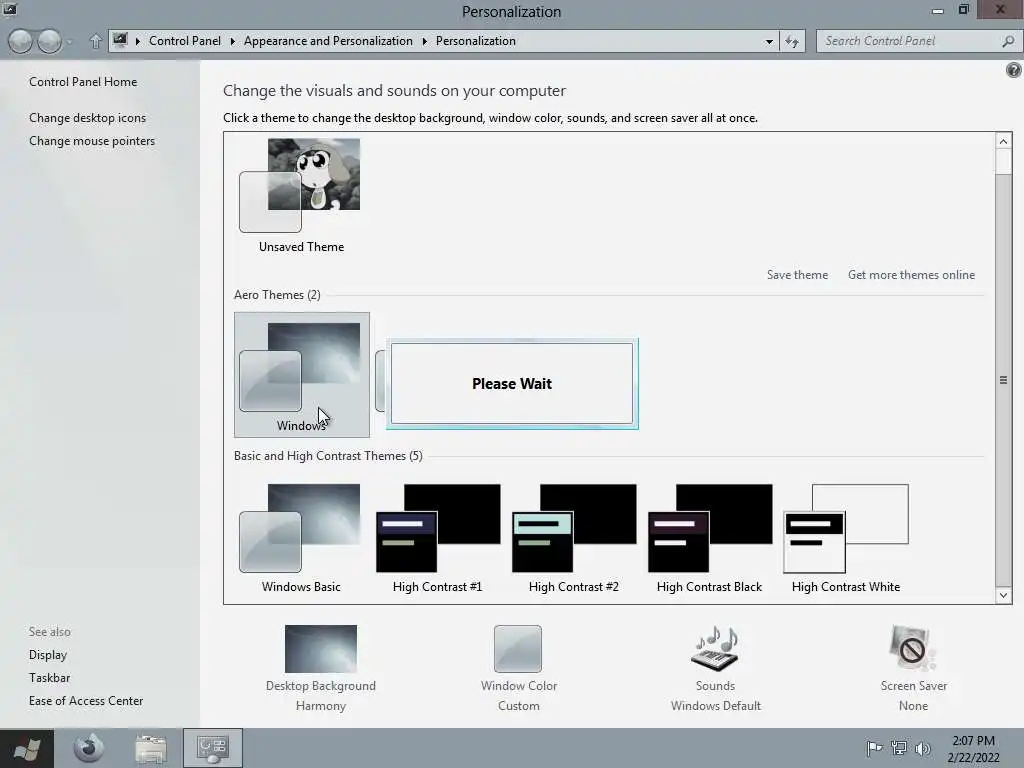Expand the arrow after Control Panel breadcrumb
Screen dimensions: 1024x768
coord(232,41)
